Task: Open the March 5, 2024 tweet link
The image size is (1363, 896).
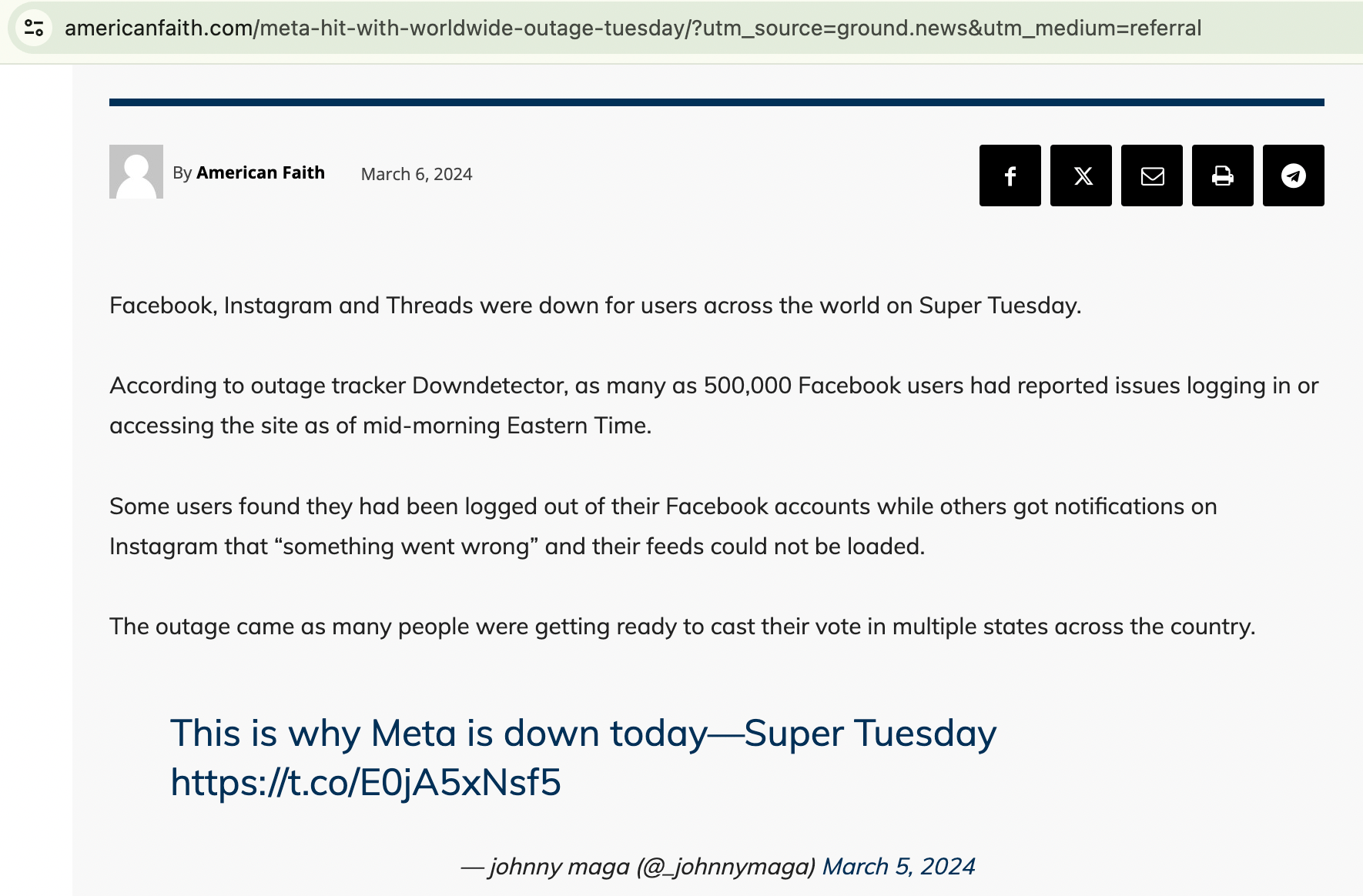Action: click(x=899, y=867)
